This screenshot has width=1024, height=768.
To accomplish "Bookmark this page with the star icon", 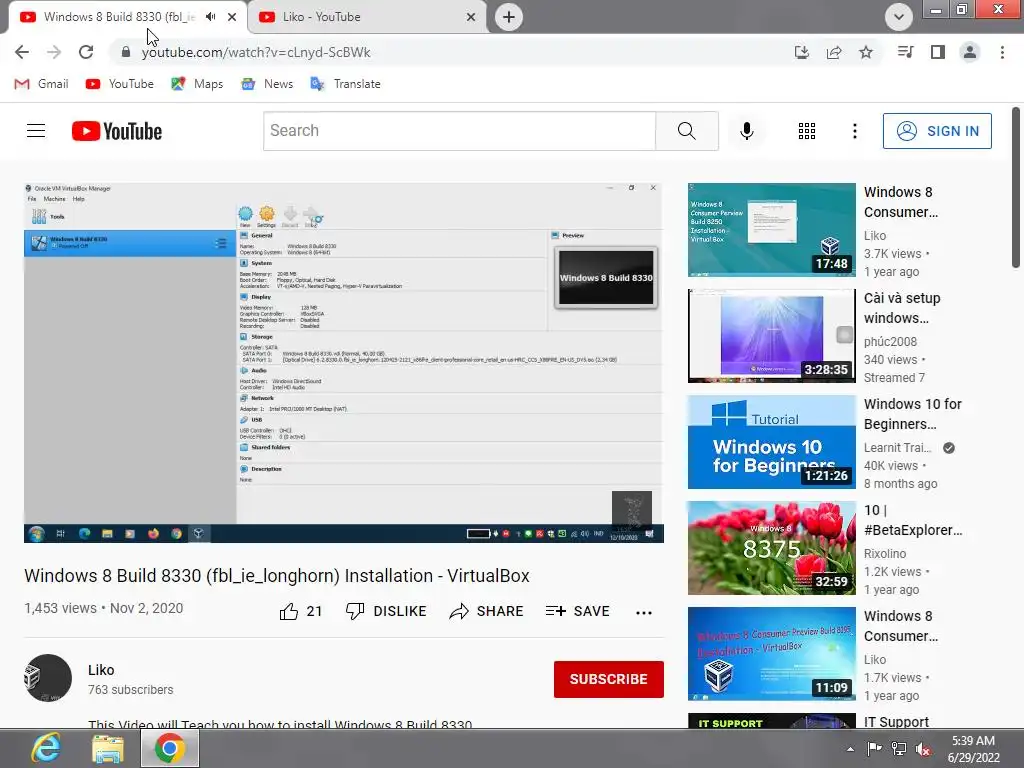I will tap(866, 52).
